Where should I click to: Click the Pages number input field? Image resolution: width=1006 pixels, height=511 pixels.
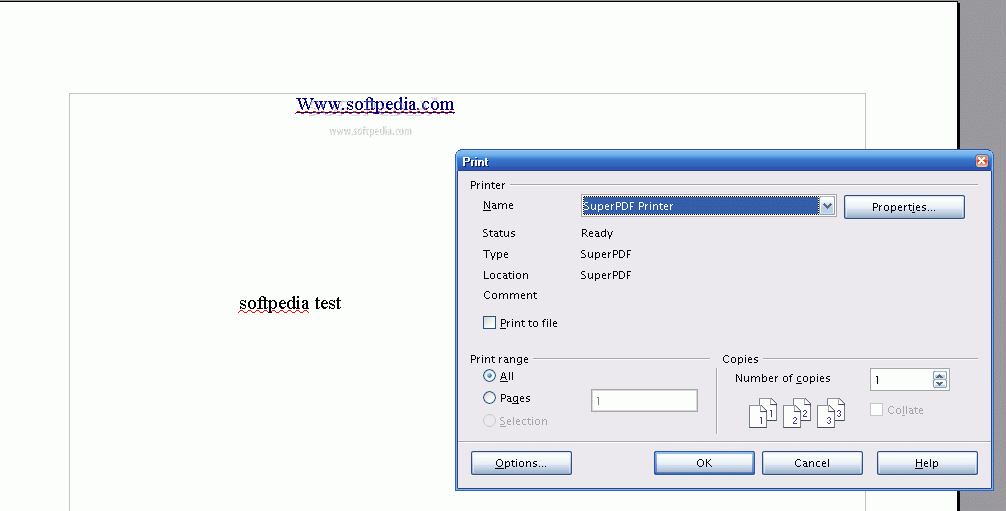[644, 401]
